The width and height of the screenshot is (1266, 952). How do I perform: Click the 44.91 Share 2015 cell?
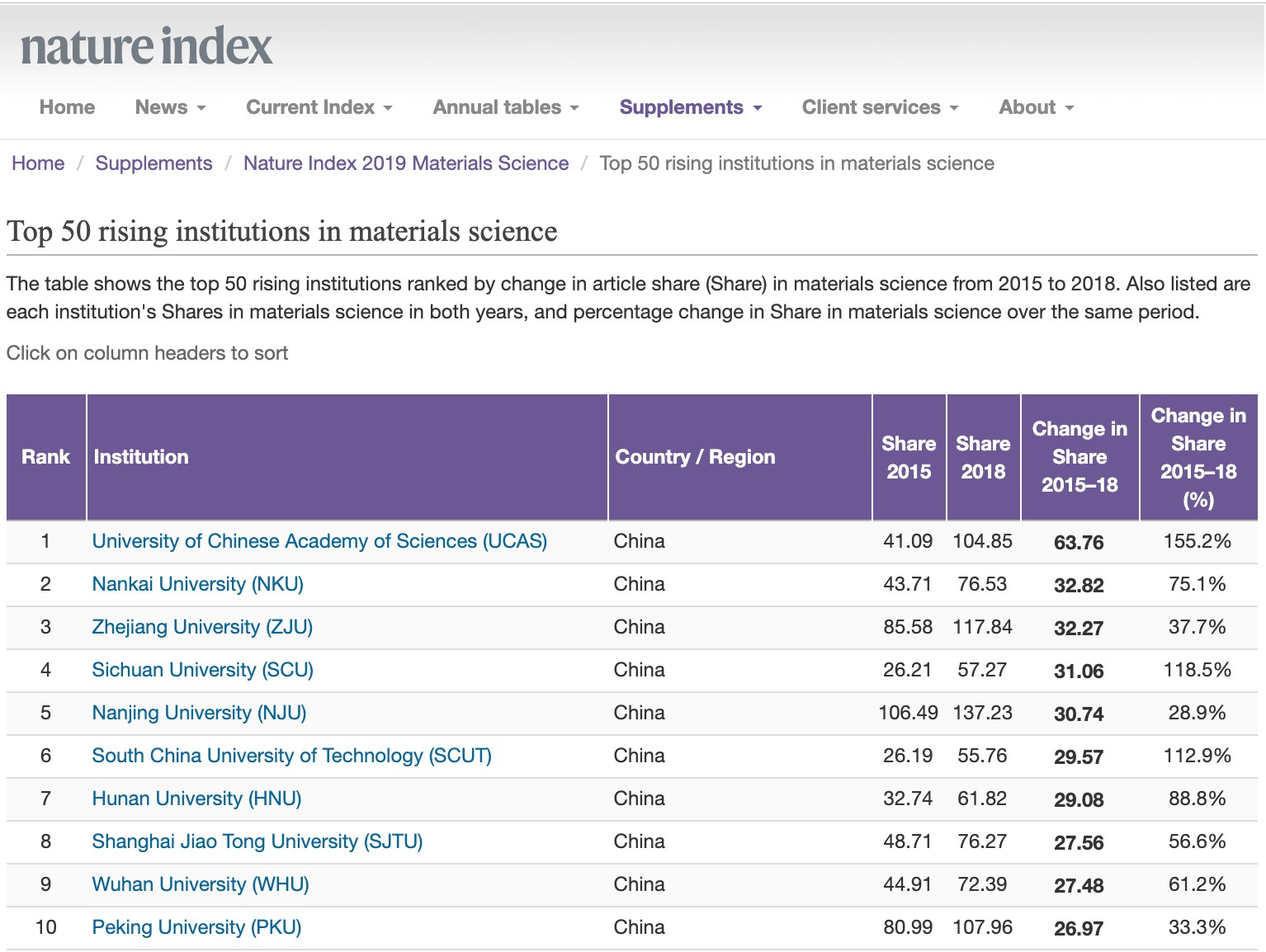908,884
